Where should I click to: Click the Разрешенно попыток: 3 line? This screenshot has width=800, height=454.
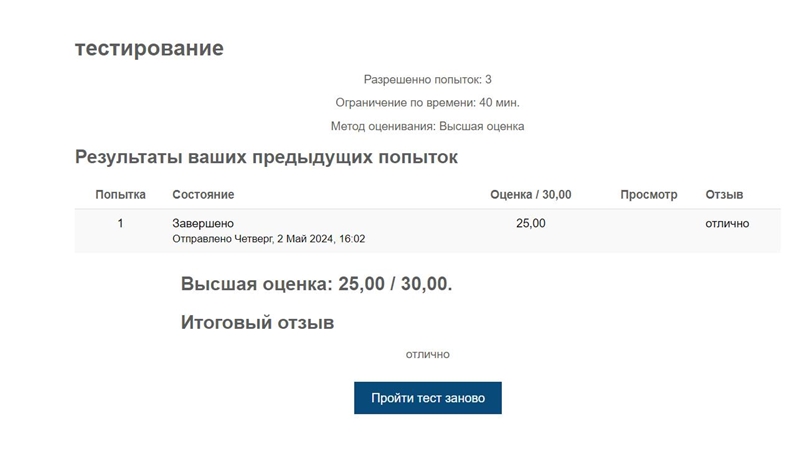coord(428,80)
